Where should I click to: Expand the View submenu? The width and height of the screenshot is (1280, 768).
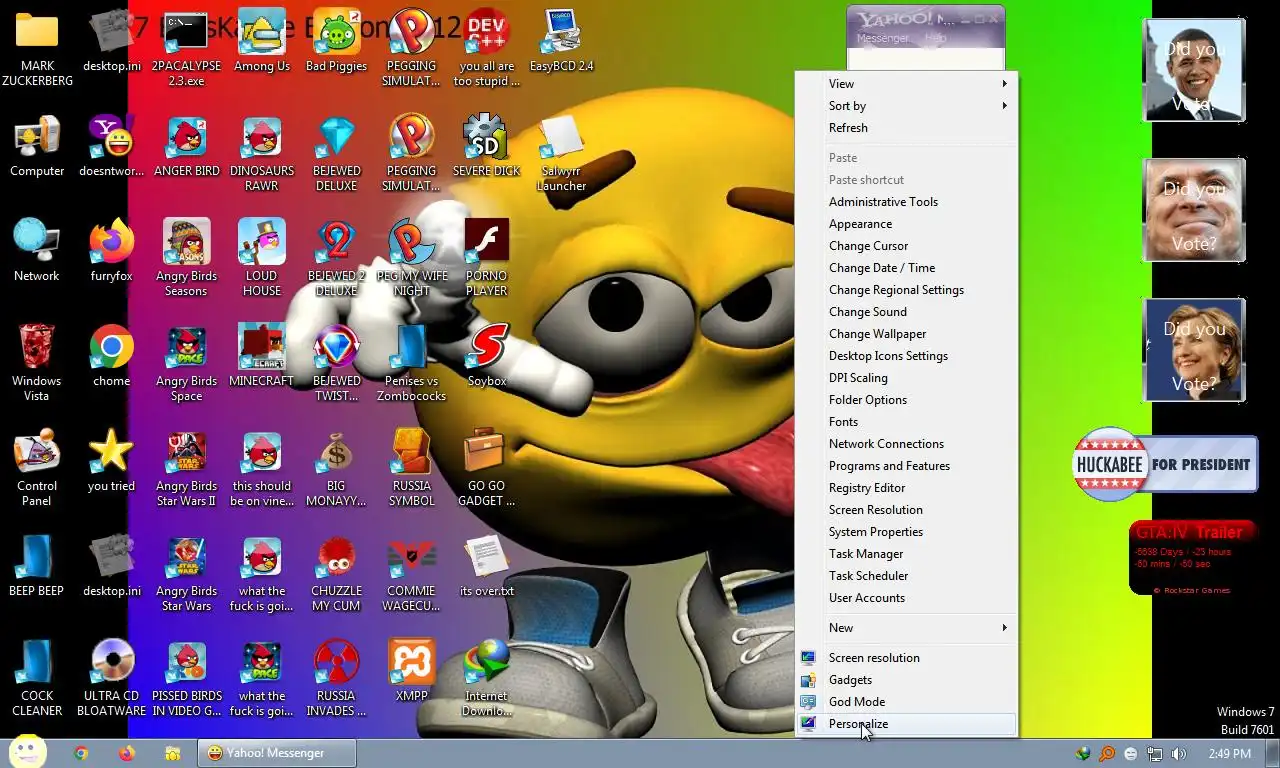click(x=907, y=84)
